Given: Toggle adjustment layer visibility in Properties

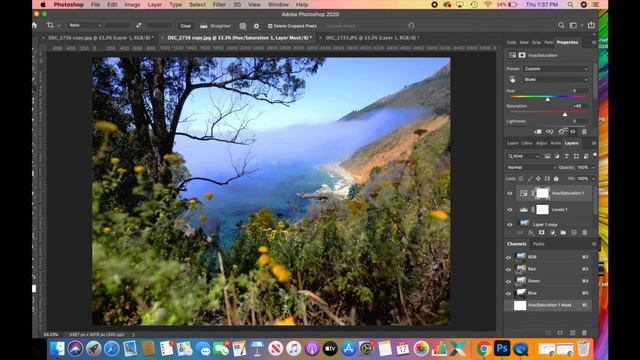Looking at the screenshot, I should 573,131.
